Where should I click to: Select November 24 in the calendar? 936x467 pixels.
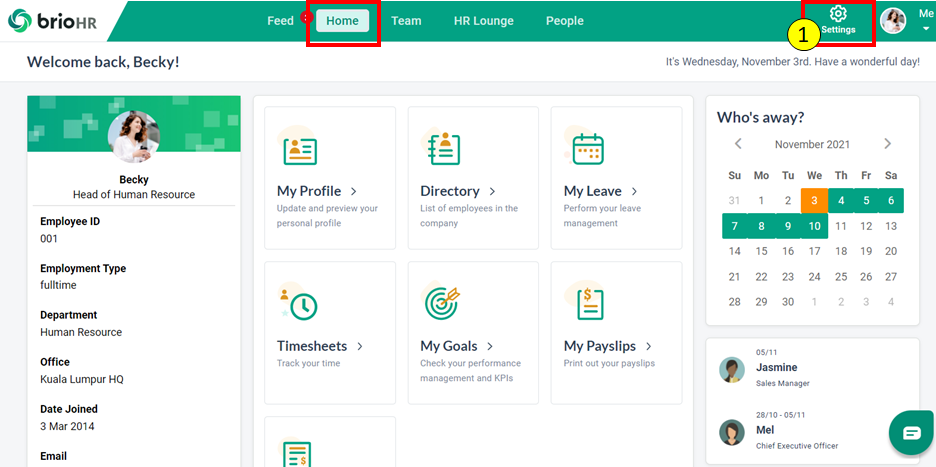click(815, 276)
